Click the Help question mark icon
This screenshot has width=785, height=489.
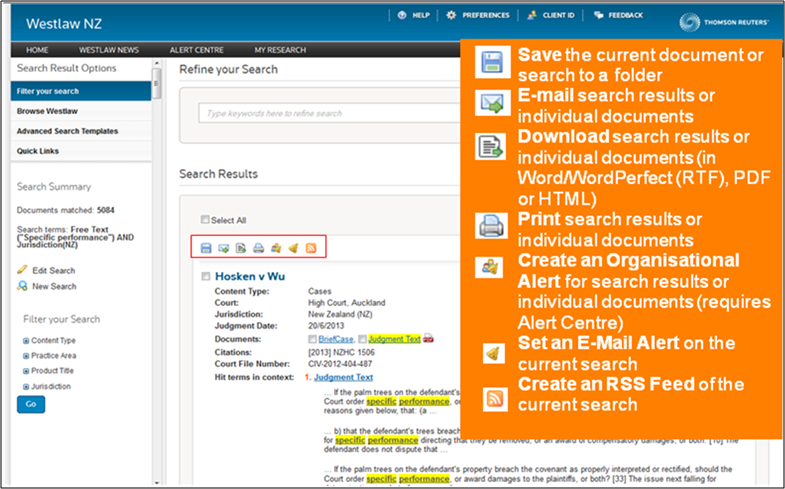(402, 15)
